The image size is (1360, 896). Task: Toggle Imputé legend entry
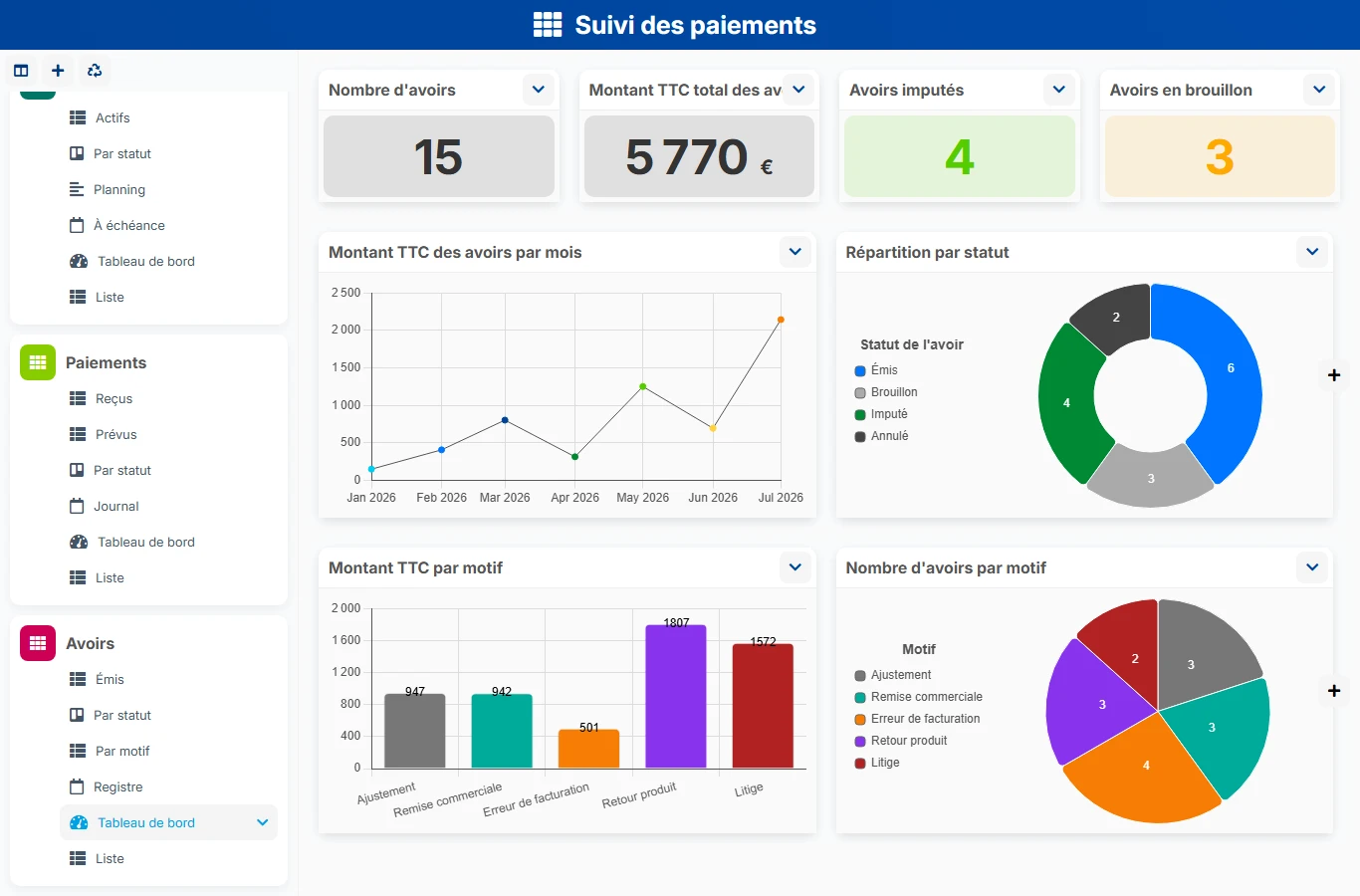pos(881,414)
